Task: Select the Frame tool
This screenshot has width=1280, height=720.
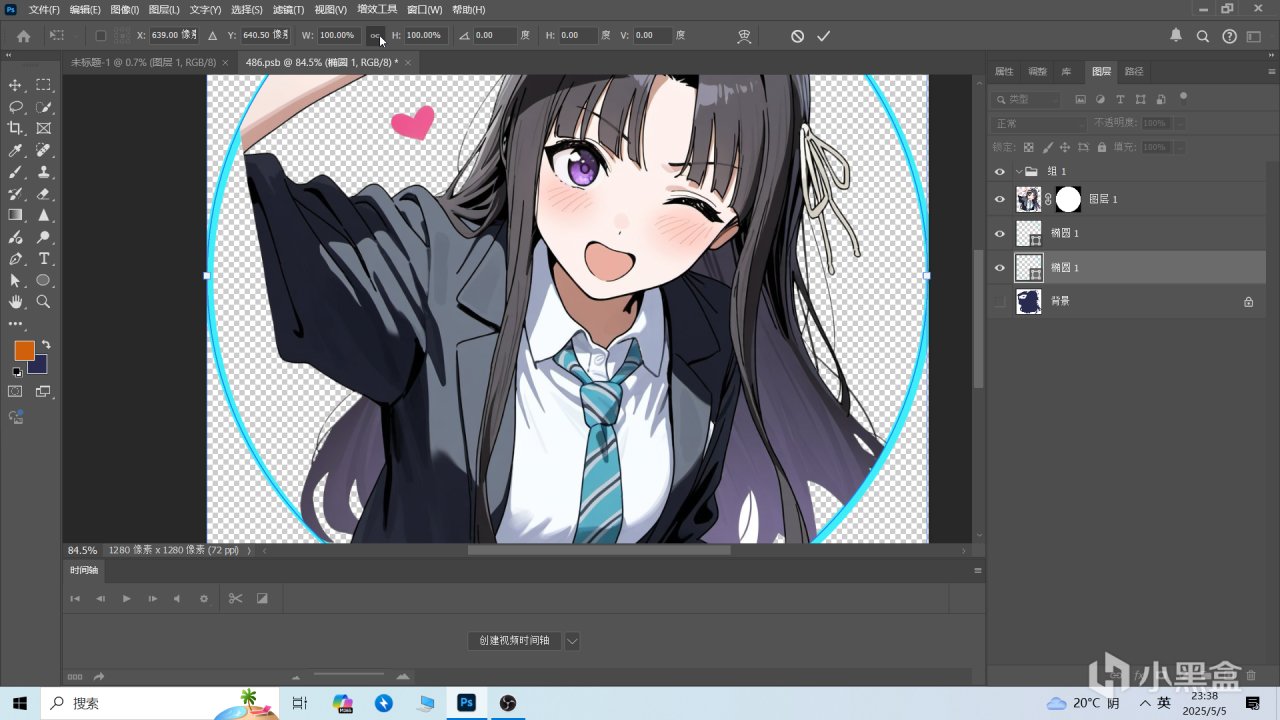Action: click(44, 128)
